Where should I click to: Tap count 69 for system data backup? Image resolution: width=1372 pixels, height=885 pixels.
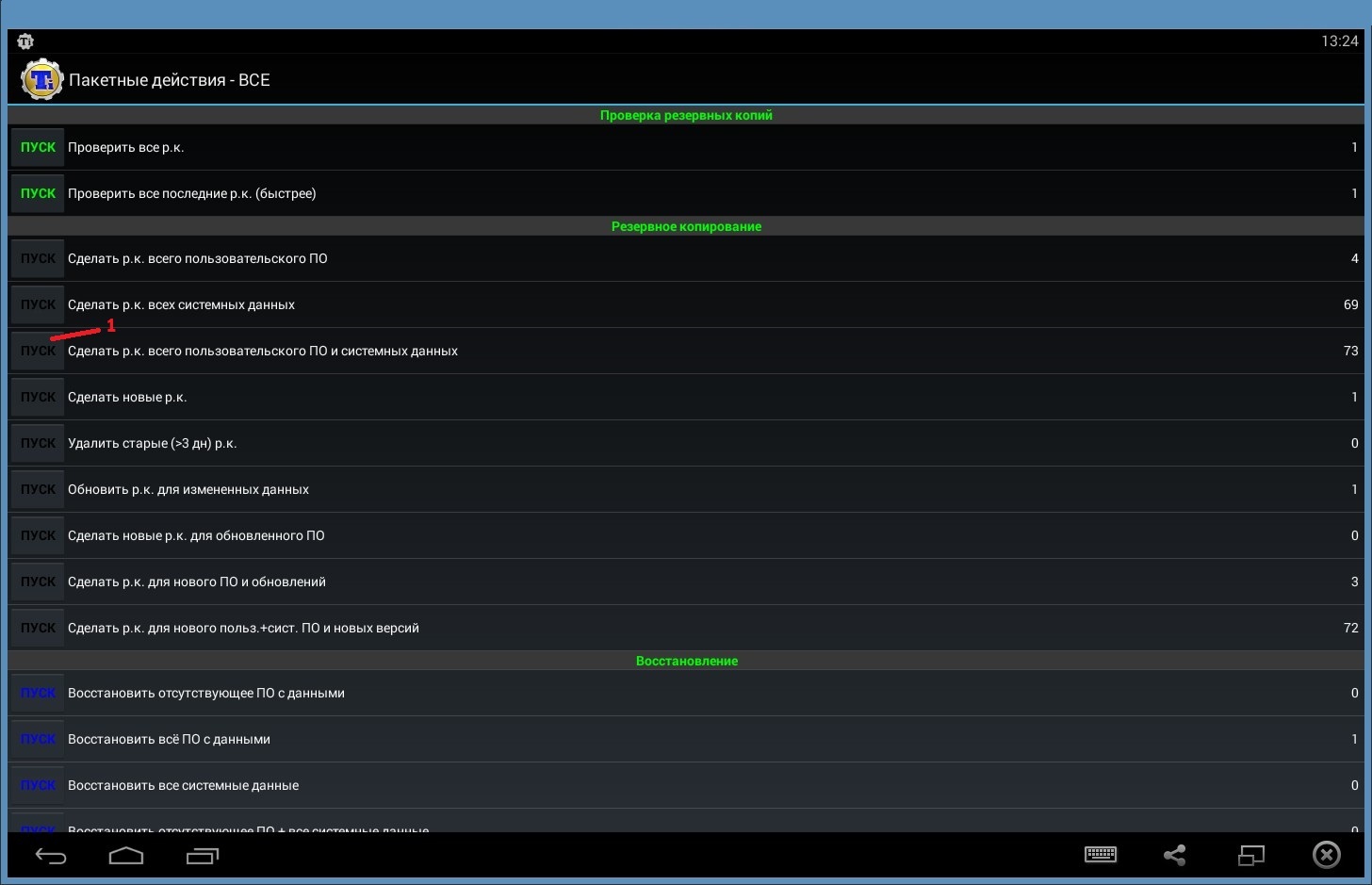point(1350,304)
